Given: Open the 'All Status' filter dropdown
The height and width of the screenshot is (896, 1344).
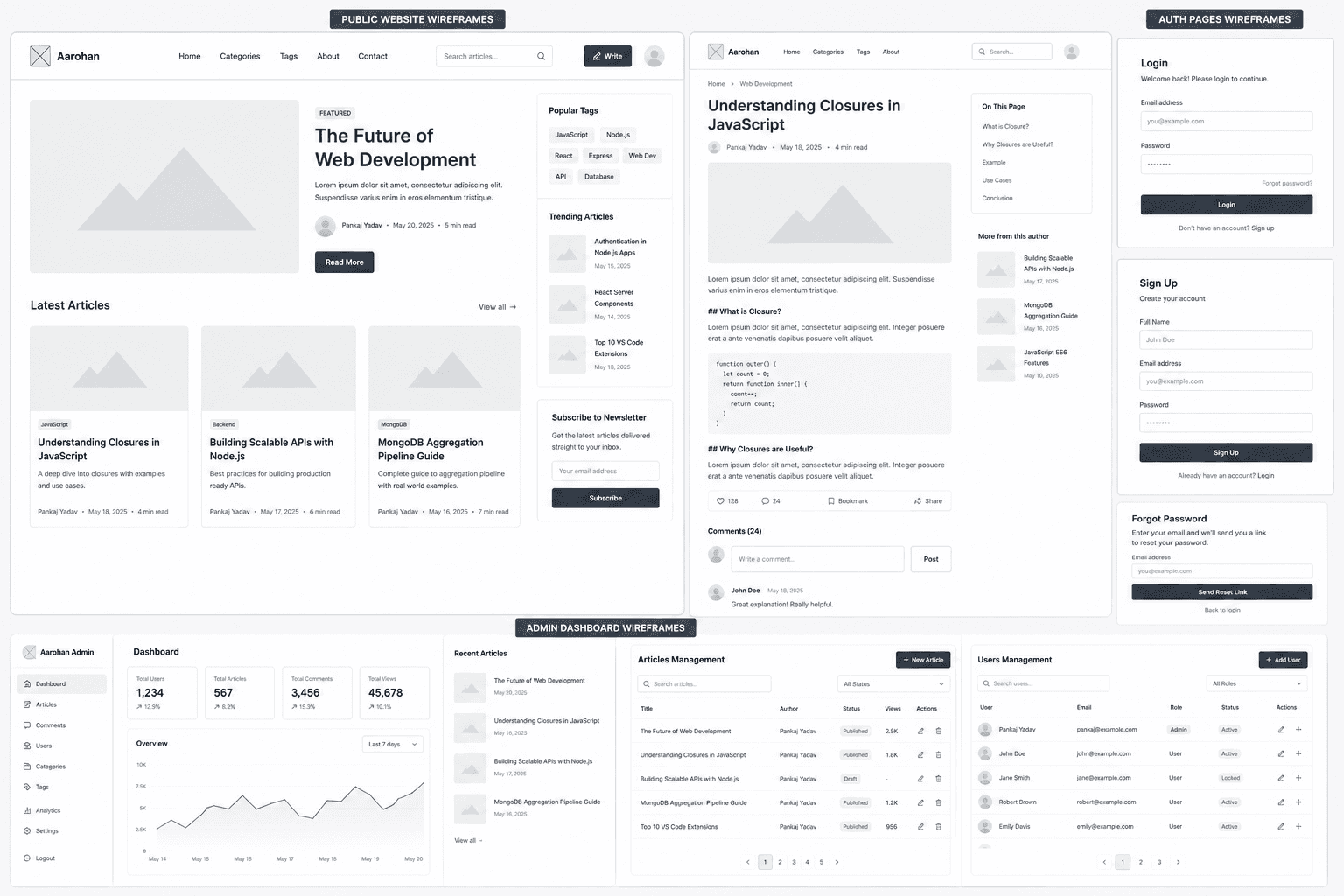Looking at the screenshot, I should (x=894, y=684).
